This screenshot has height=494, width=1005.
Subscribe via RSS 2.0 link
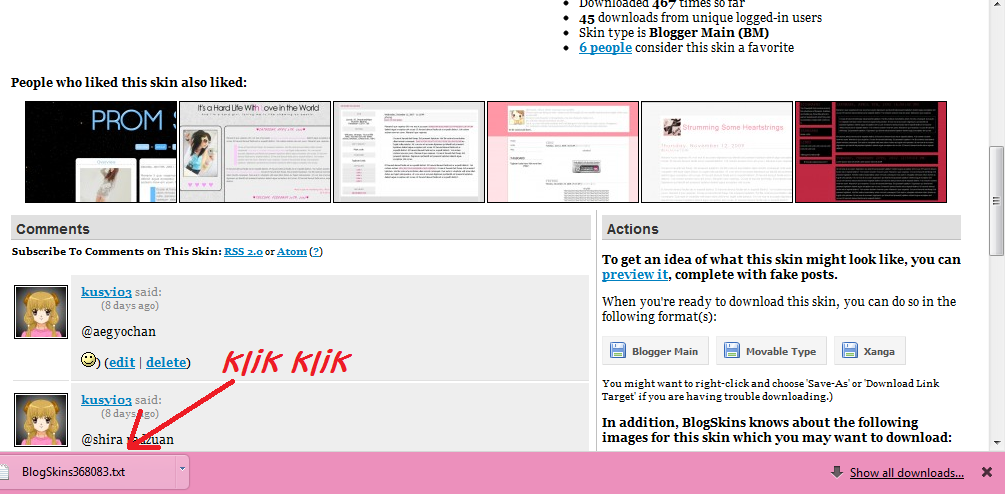243,252
